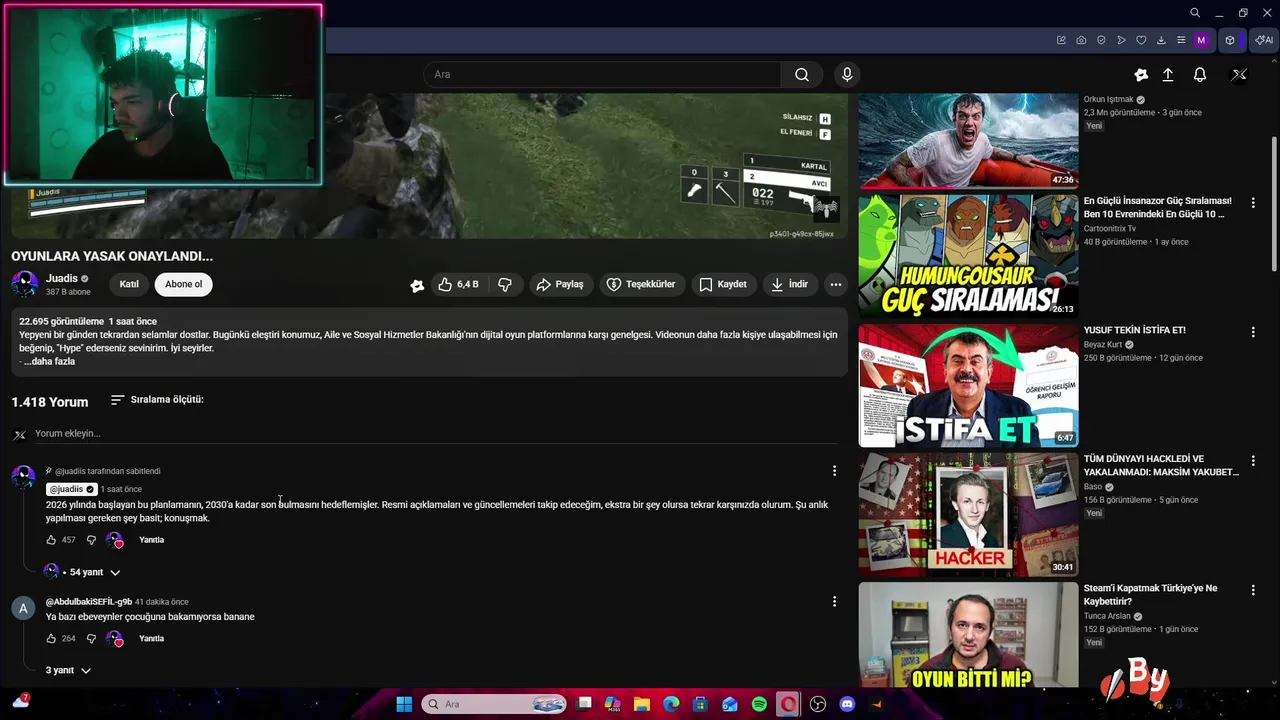Image resolution: width=1280 pixels, height=720 pixels.
Task: Open Spotify from taskbar
Action: [x=759, y=704]
